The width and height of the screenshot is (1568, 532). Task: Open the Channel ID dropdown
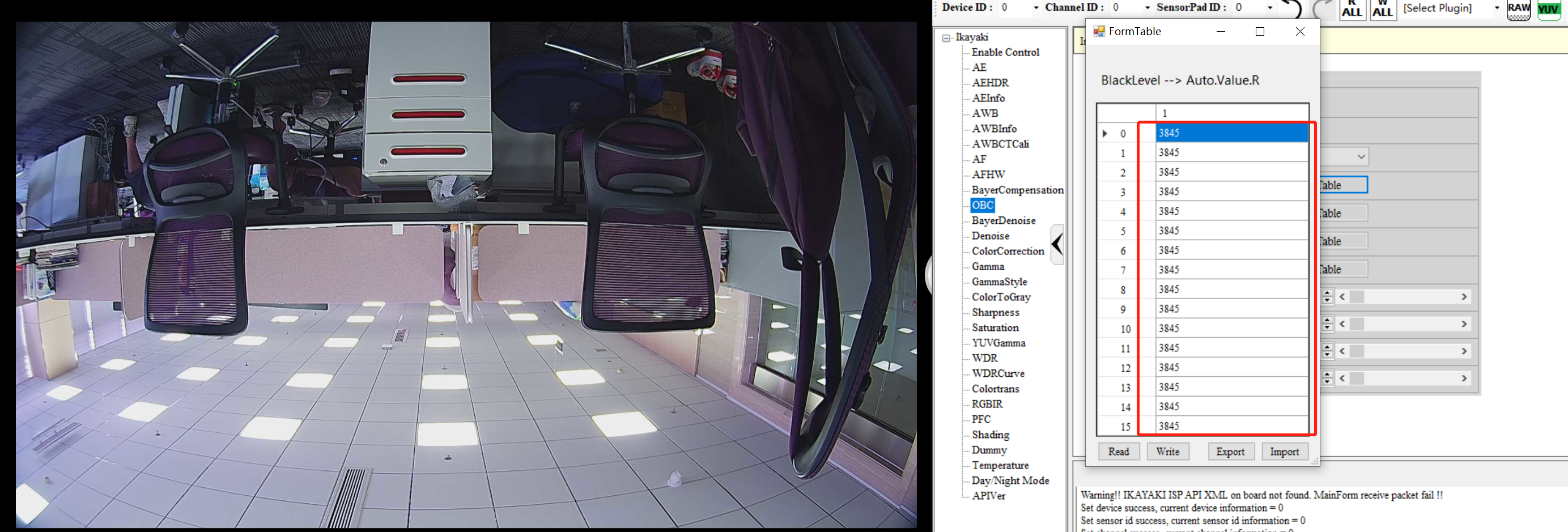[1148, 8]
